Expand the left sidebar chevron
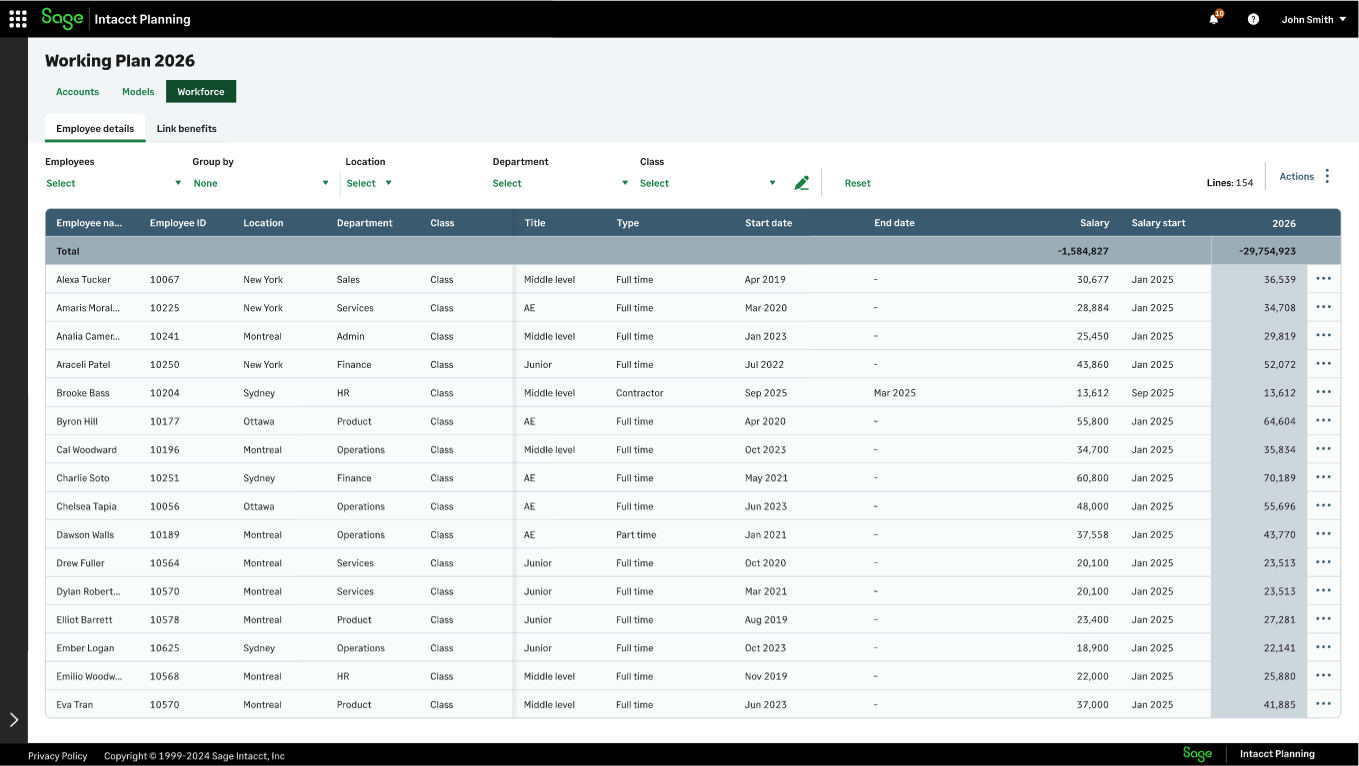This screenshot has width=1359, height=766. tap(14, 719)
